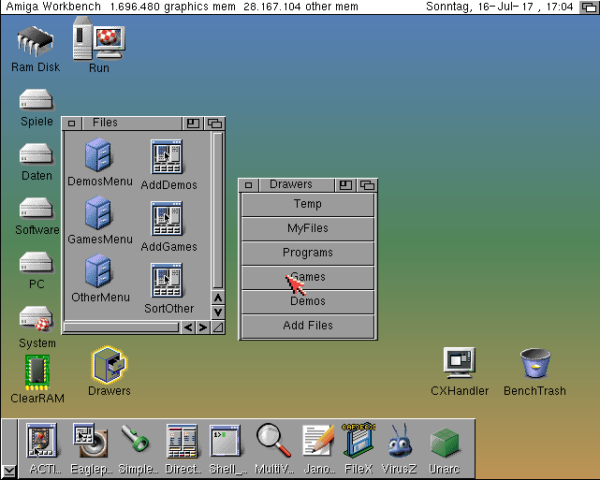Click the Files window vertical scrollbar
Screen dimensions: 600x480
coord(218,211)
